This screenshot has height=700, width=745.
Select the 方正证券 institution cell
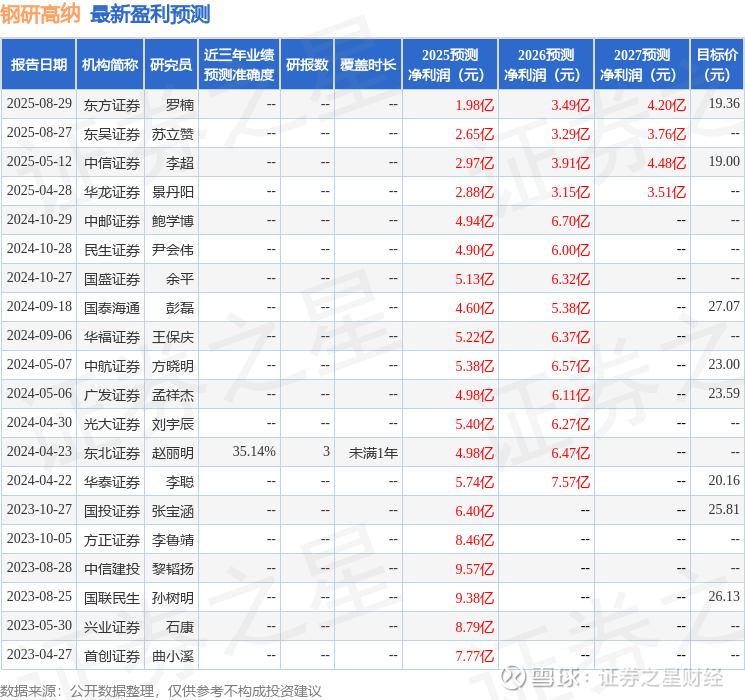pos(112,540)
